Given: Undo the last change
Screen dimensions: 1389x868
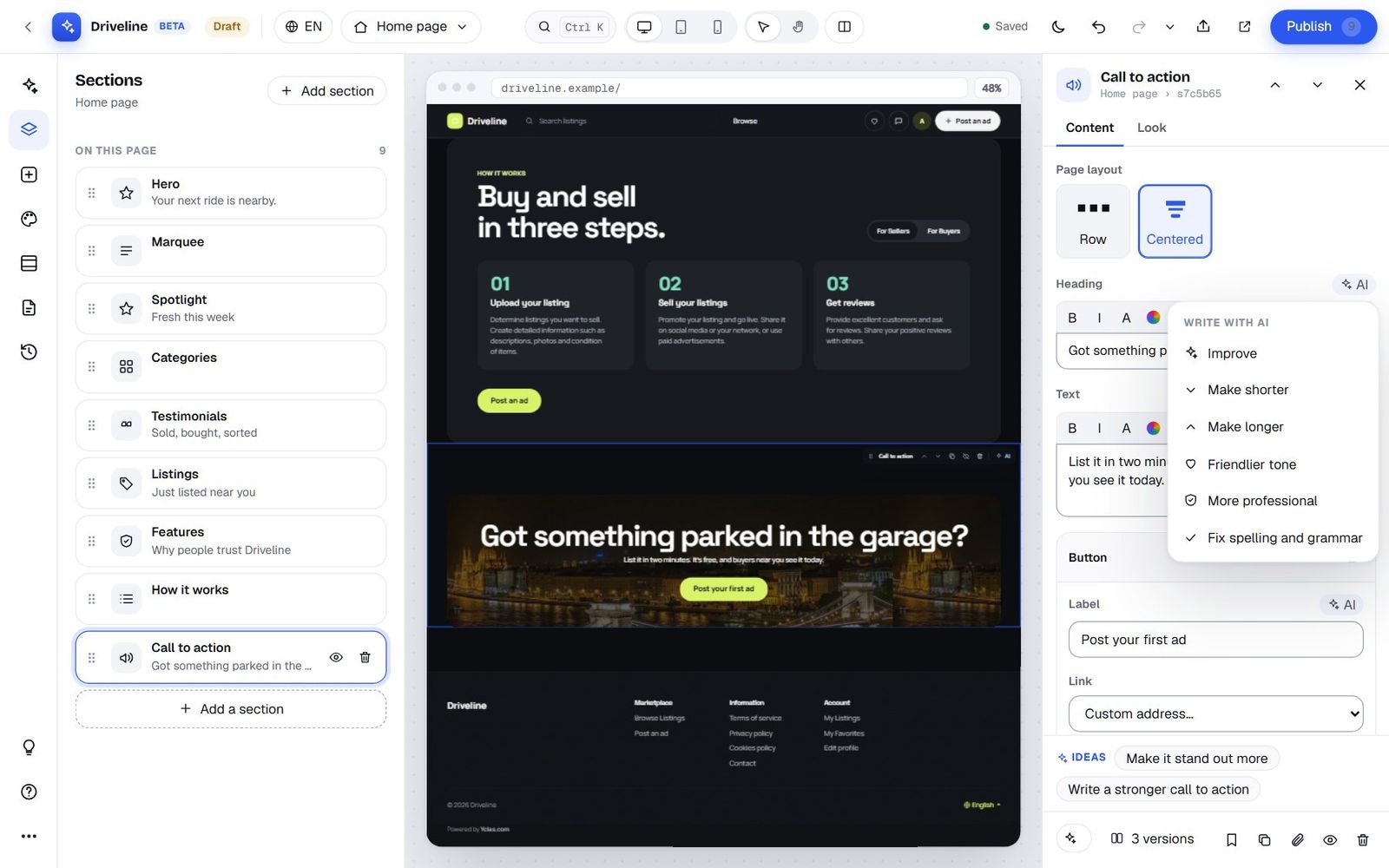Looking at the screenshot, I should pos(1098,27).
